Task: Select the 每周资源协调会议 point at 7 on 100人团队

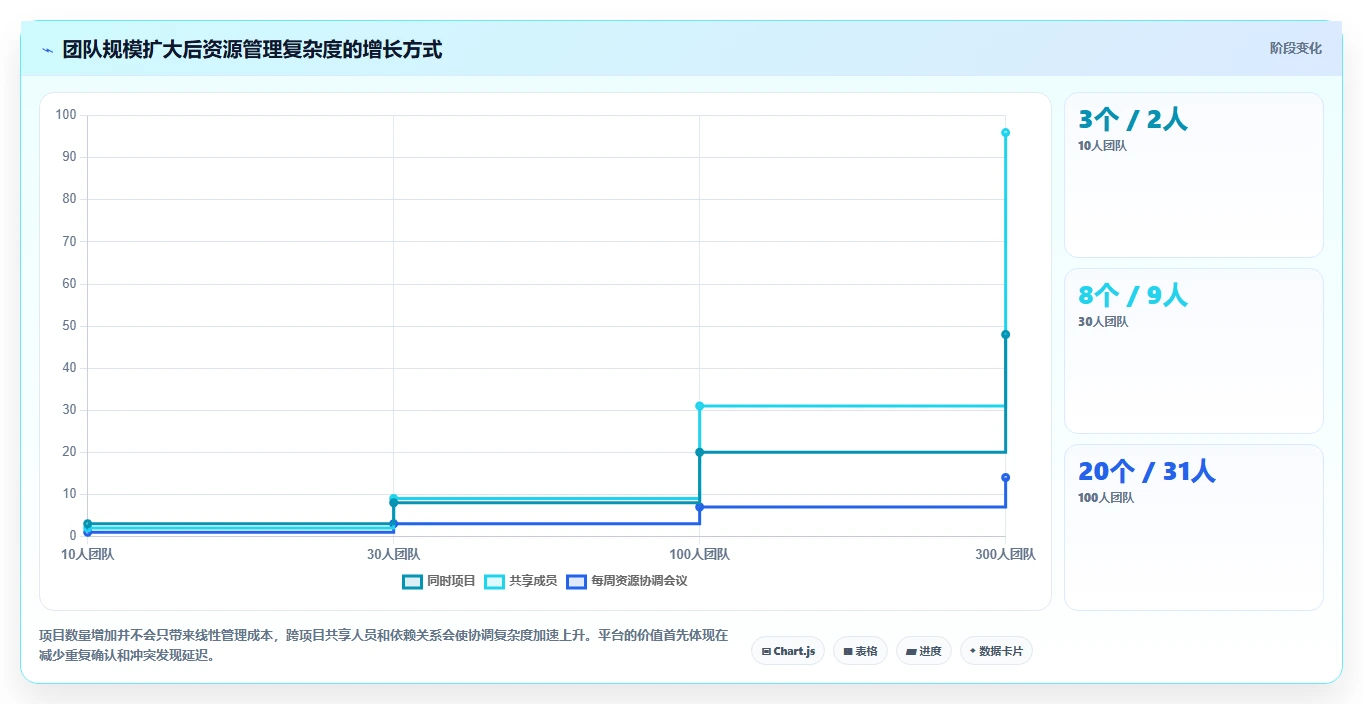Action: pos(699,507)
